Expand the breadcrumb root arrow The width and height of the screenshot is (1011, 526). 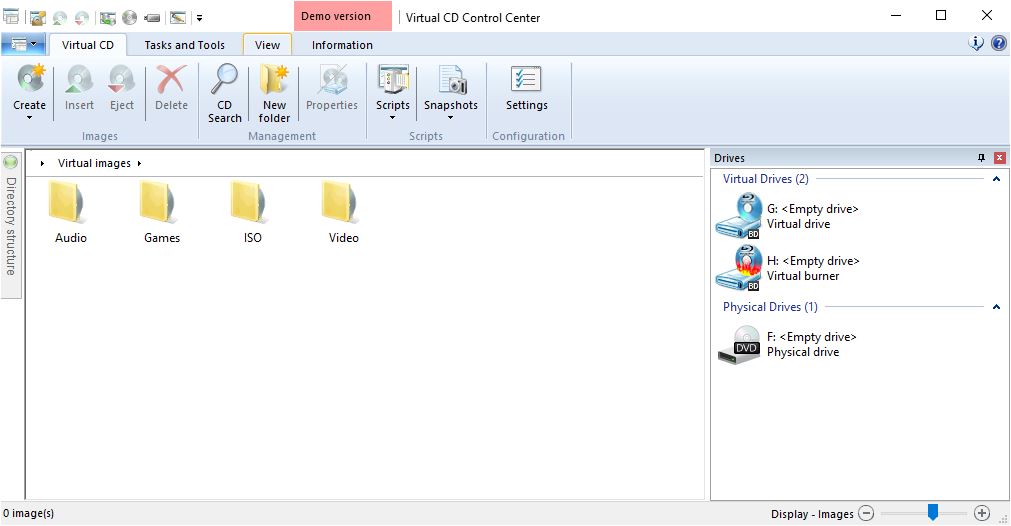[x=43, y=164]
